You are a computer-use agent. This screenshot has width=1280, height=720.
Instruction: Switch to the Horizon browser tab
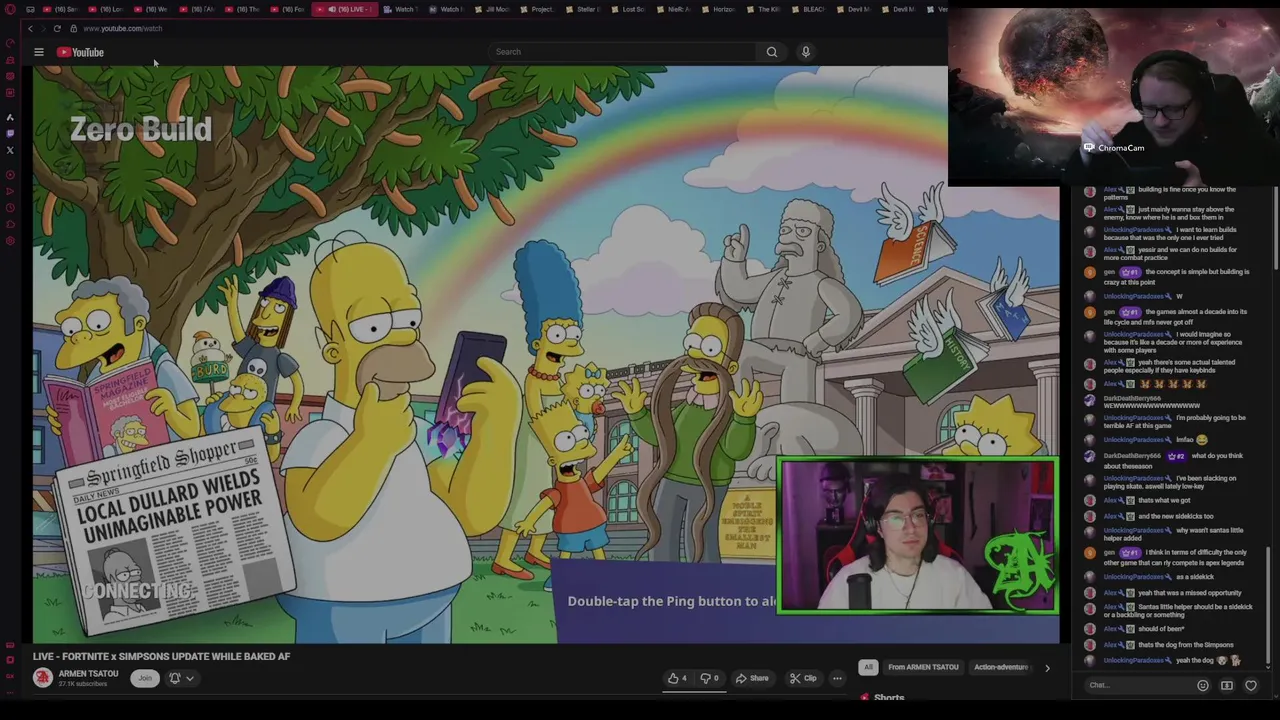point(718,9)
